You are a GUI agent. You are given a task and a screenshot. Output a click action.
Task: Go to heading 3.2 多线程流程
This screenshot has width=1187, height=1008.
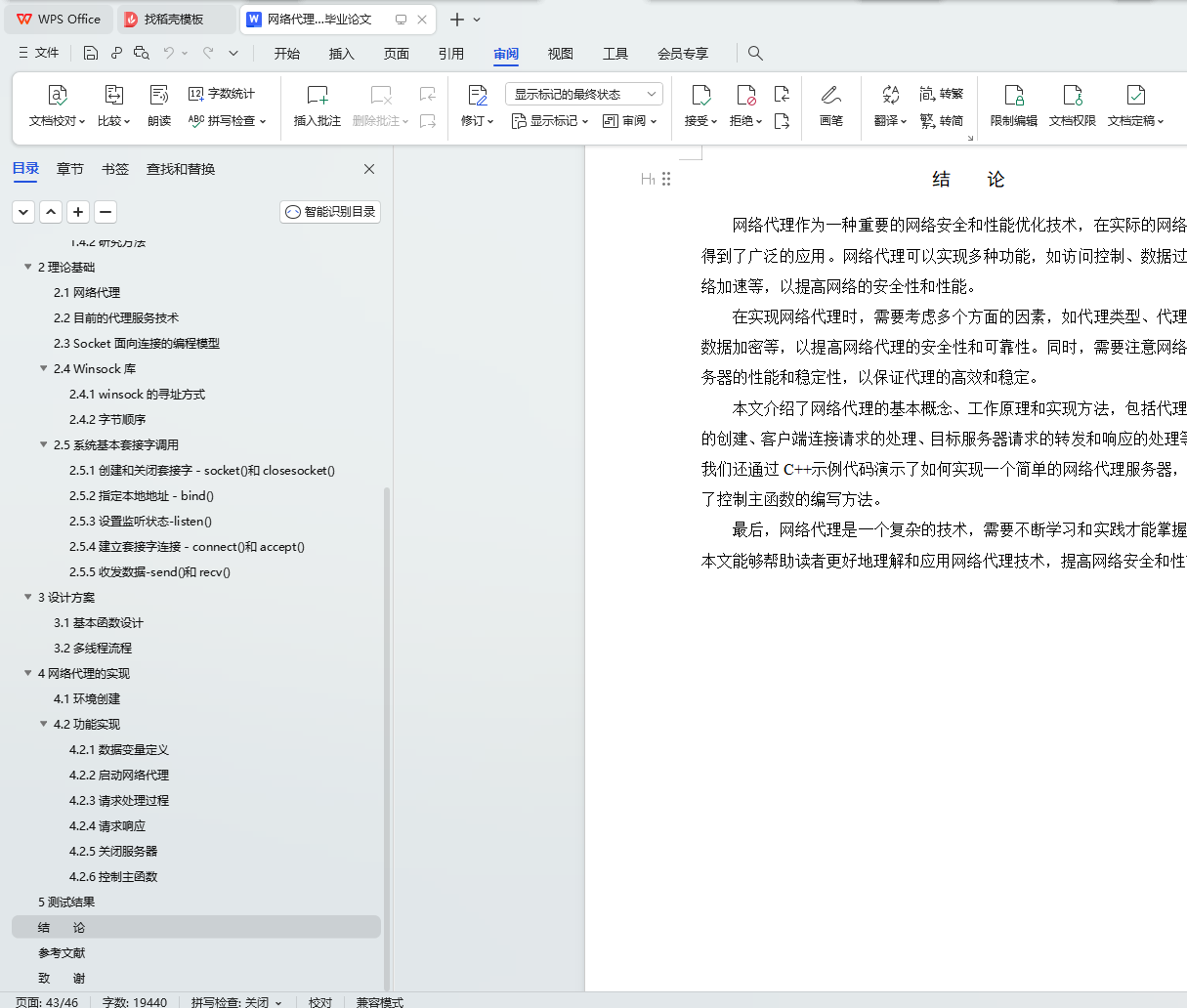click(x=93, y=648)
